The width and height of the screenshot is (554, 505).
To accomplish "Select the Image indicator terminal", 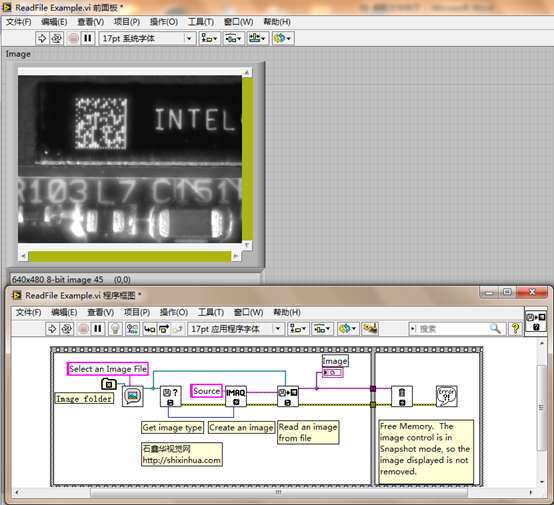I will coord(333,372).
